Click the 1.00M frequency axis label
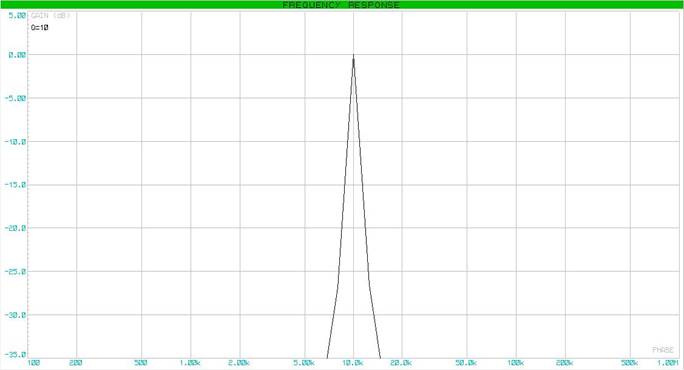 [x=668, y=363]
